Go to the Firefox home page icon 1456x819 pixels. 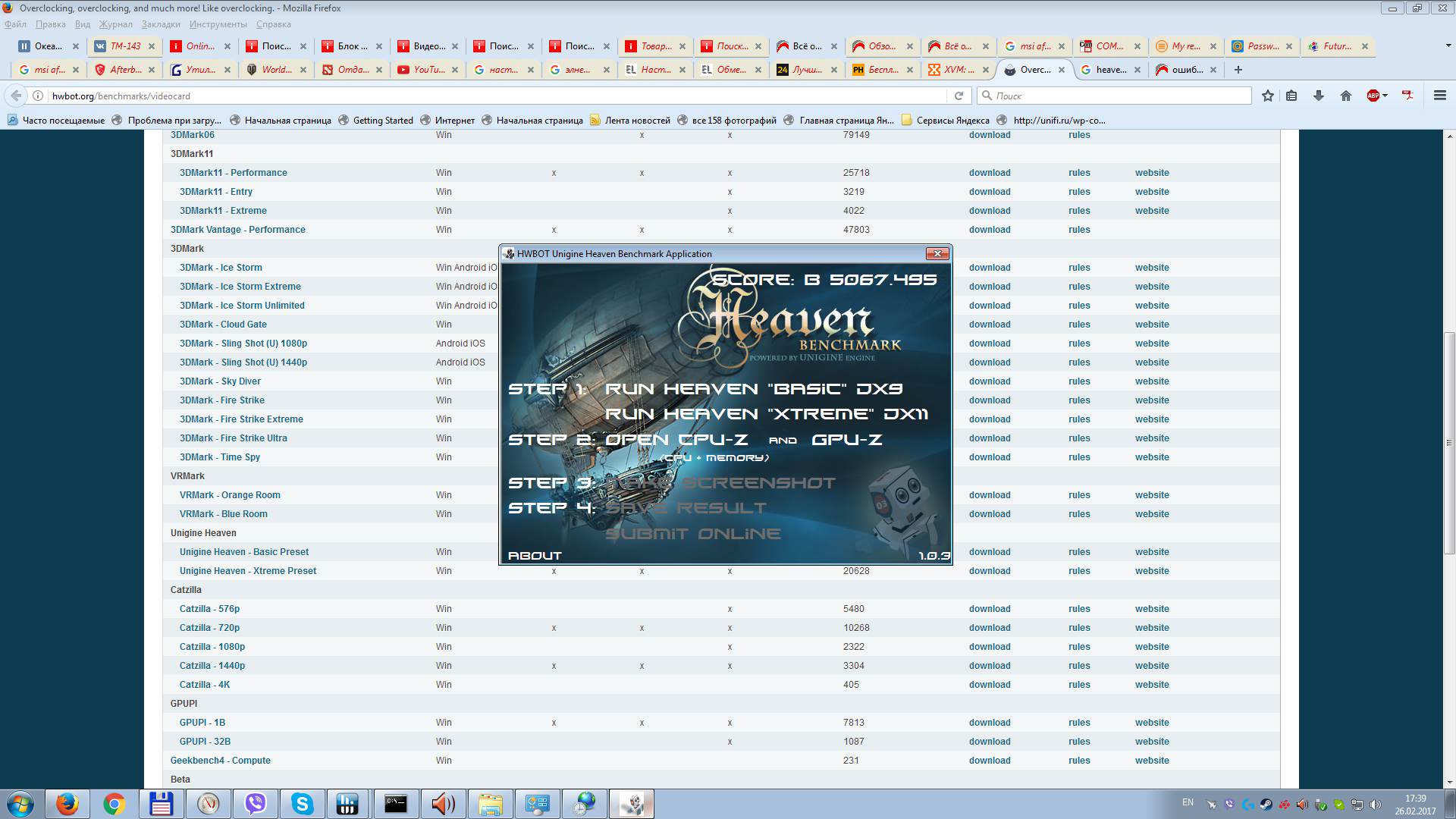click(x=1346, y=96)
